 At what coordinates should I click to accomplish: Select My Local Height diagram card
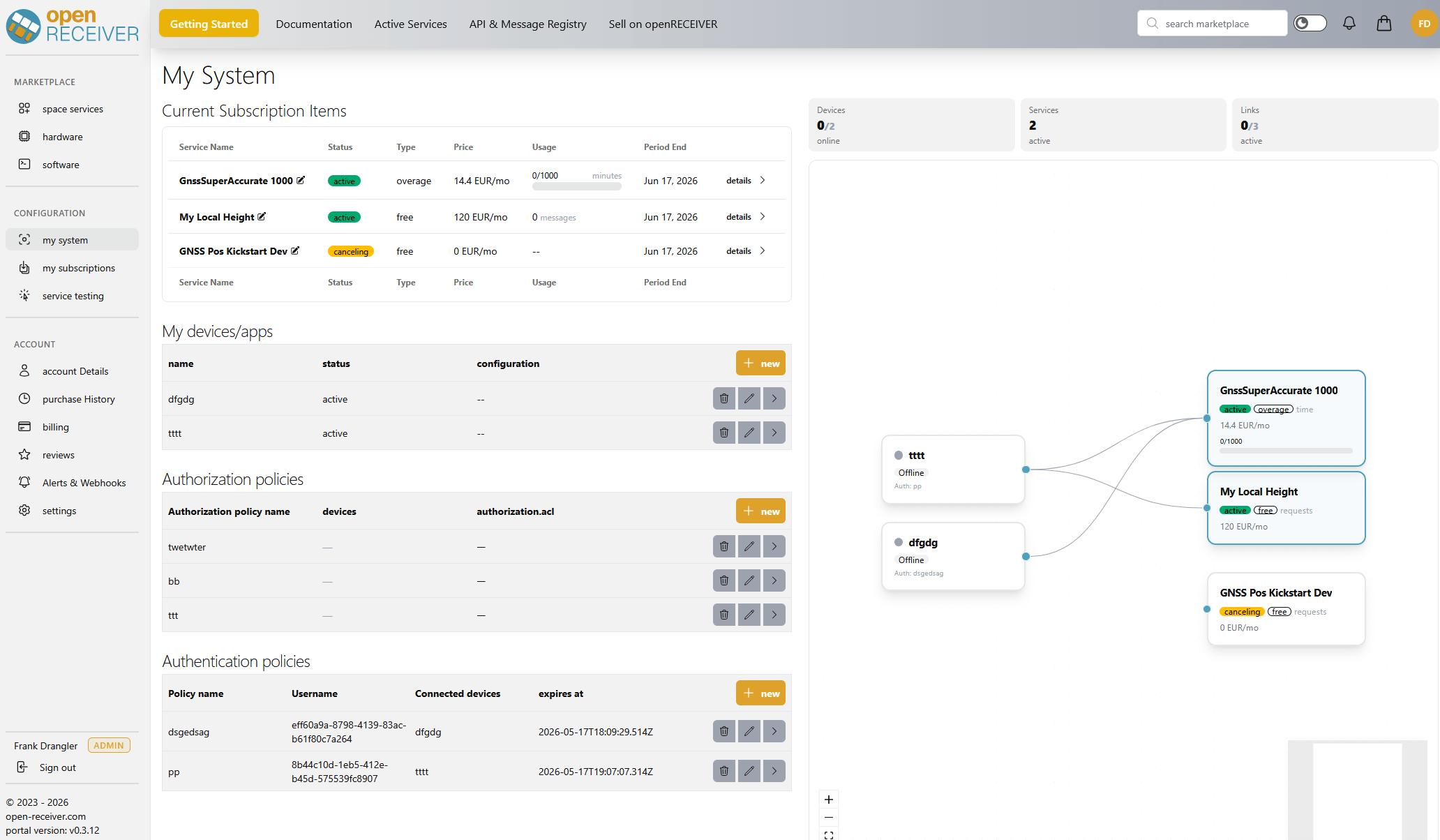pyautogui.click(x=1286, y=508)
